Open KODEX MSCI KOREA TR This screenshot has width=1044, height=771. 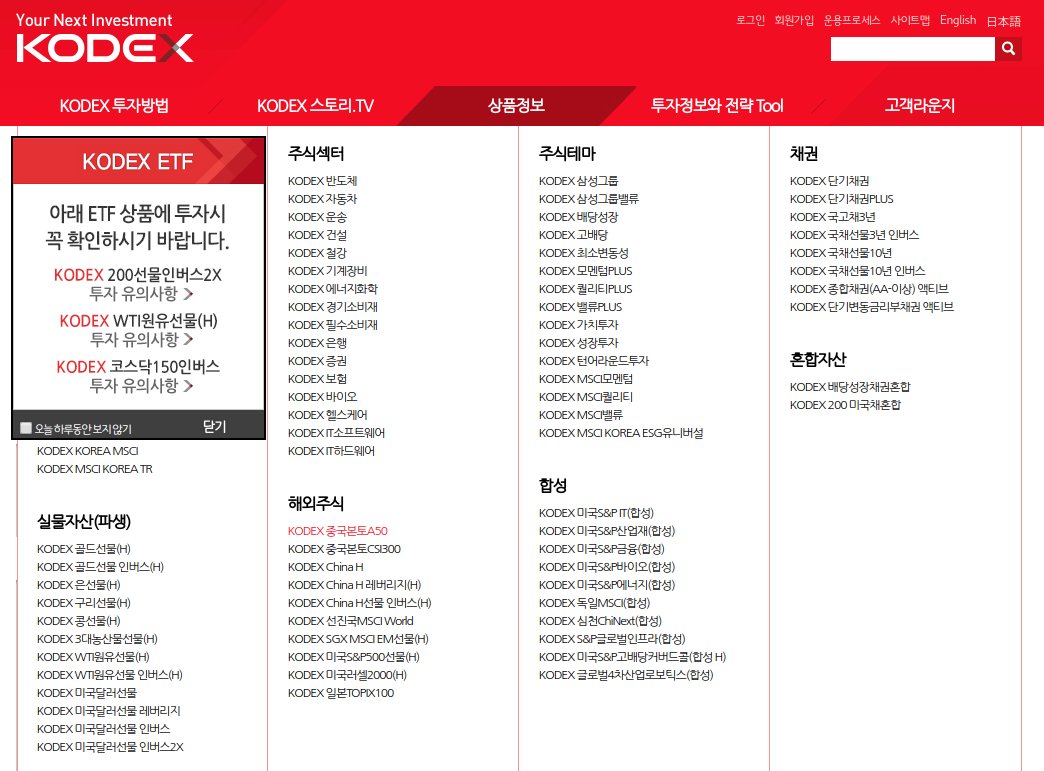click(x=95, y=469)
